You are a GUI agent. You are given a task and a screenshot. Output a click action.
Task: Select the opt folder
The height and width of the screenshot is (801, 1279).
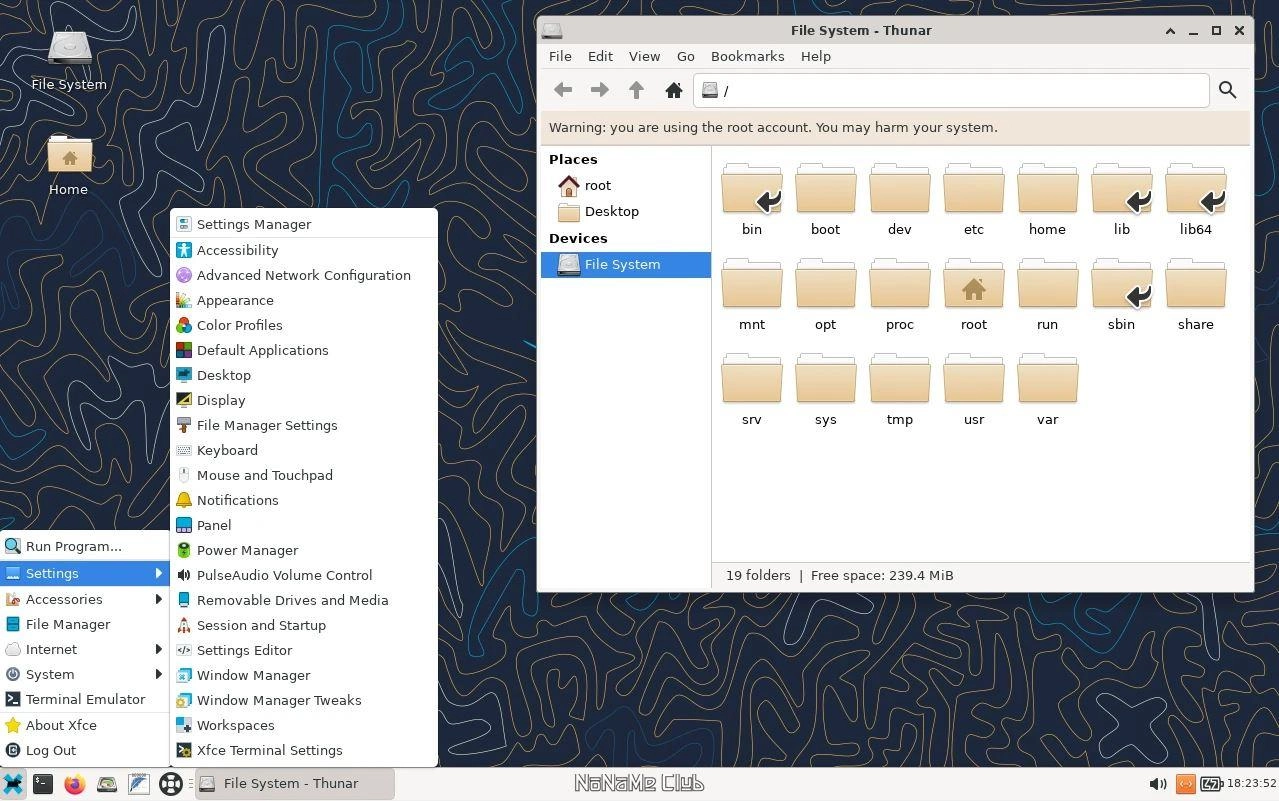coord(826,295)
